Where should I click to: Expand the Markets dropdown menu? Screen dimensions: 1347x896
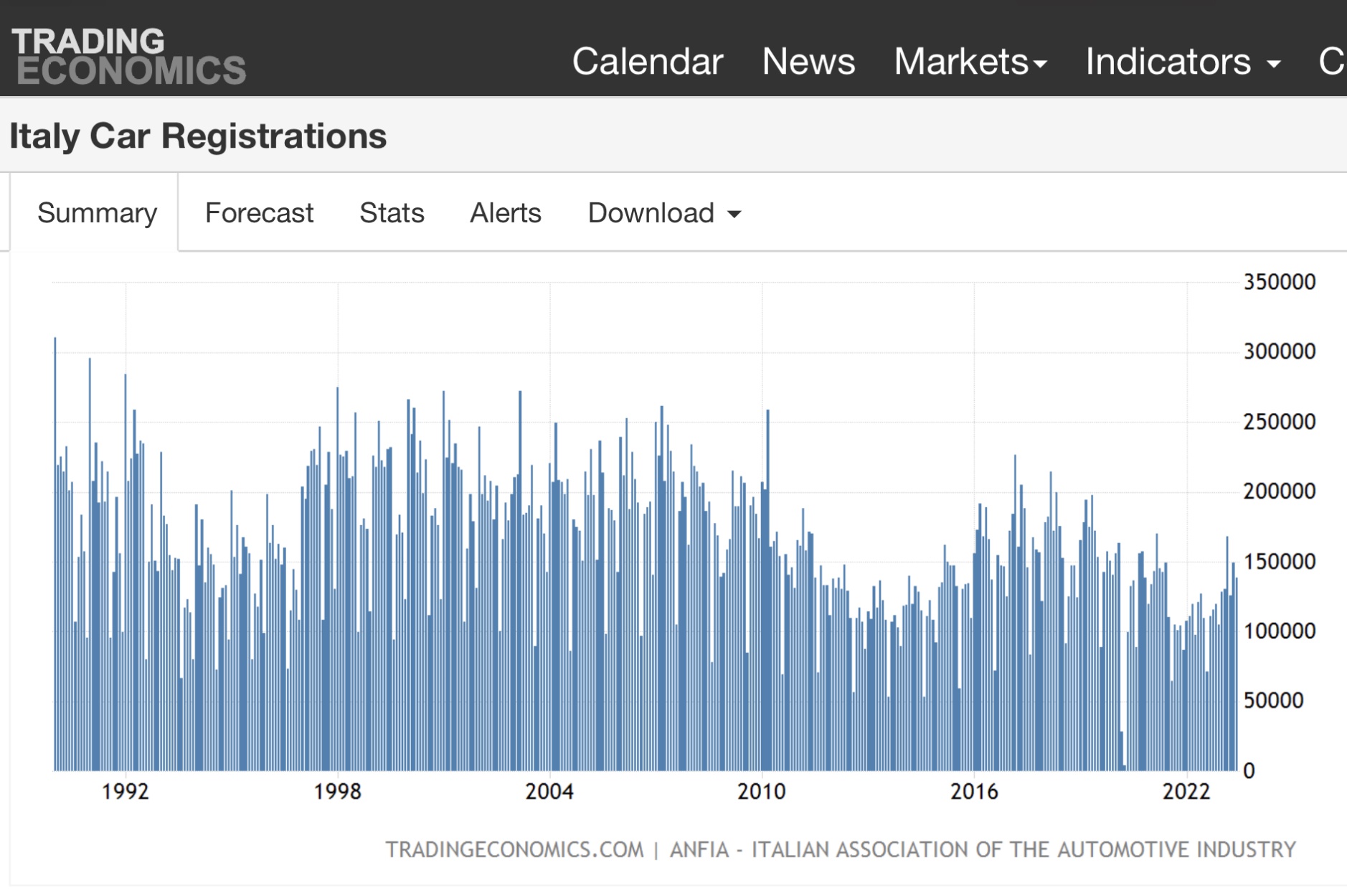click(x=970, y=62)
